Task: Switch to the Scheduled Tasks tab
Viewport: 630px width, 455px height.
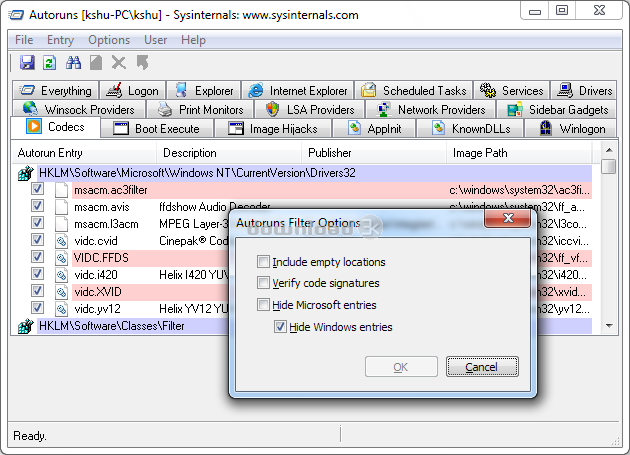Action: pyautogui.click(x=414, y=90)
